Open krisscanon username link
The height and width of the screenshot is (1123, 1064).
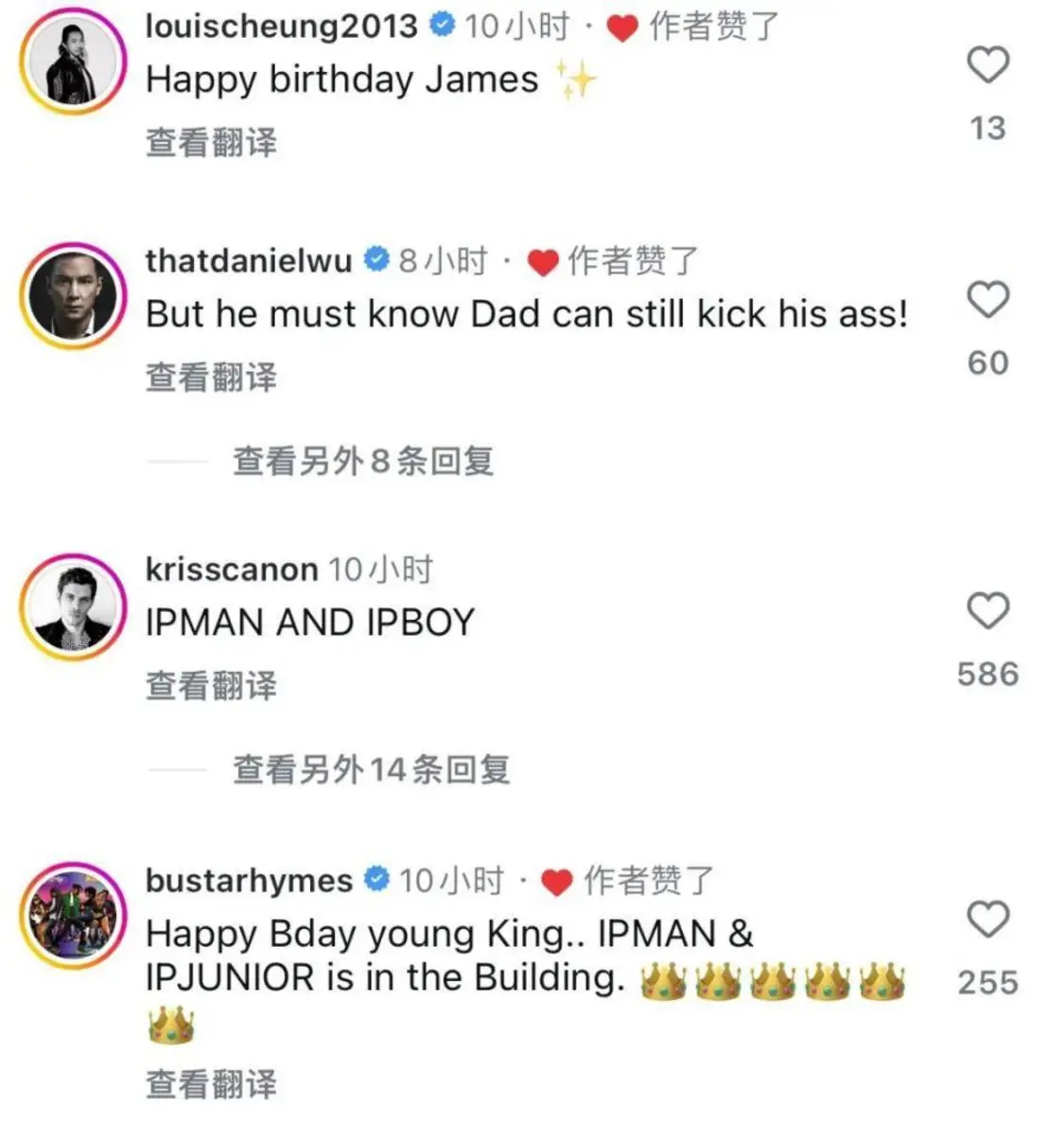232,570
